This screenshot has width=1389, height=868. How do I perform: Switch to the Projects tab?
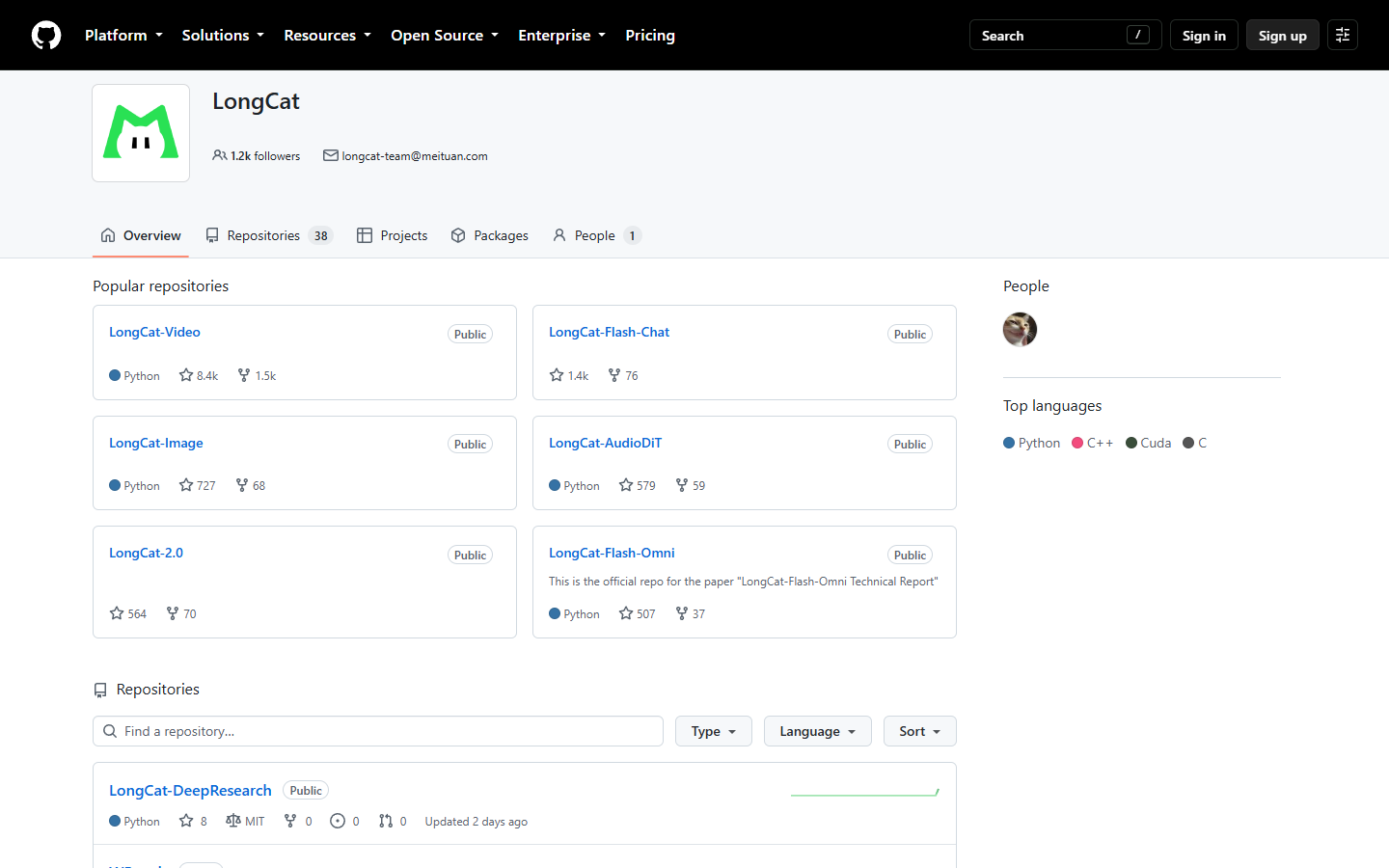[x=392, y=235]
